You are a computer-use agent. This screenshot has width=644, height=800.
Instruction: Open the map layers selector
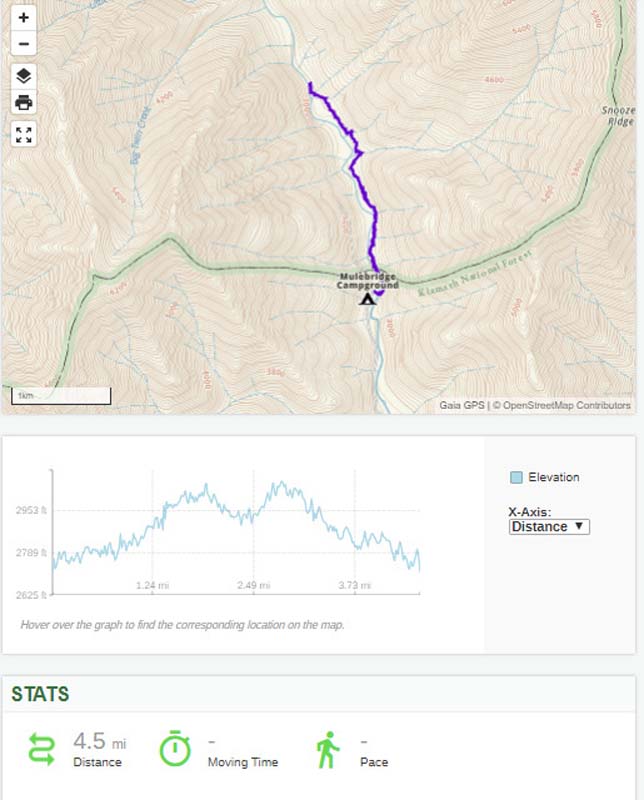click(x=24, y=76)
